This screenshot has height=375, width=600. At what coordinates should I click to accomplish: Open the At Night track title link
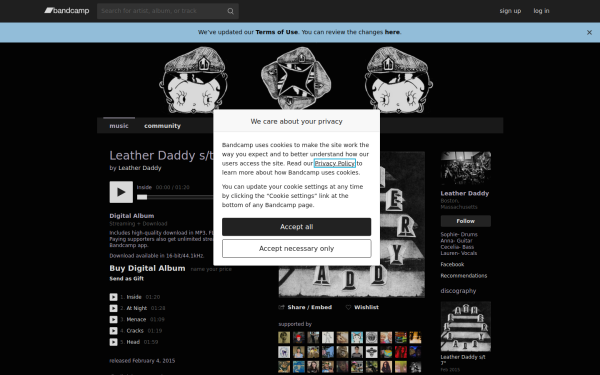point(137,308)
